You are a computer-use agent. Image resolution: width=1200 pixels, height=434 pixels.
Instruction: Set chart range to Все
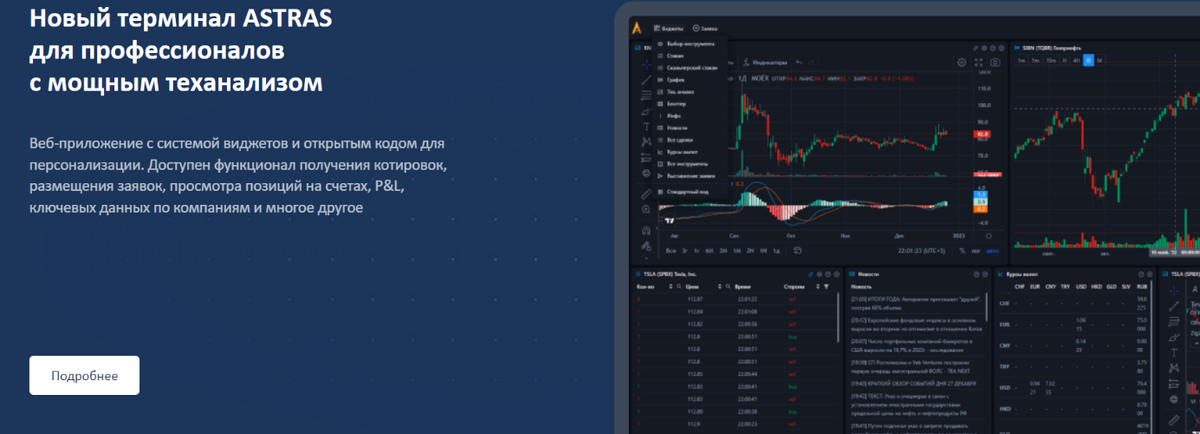pos(670,250)
